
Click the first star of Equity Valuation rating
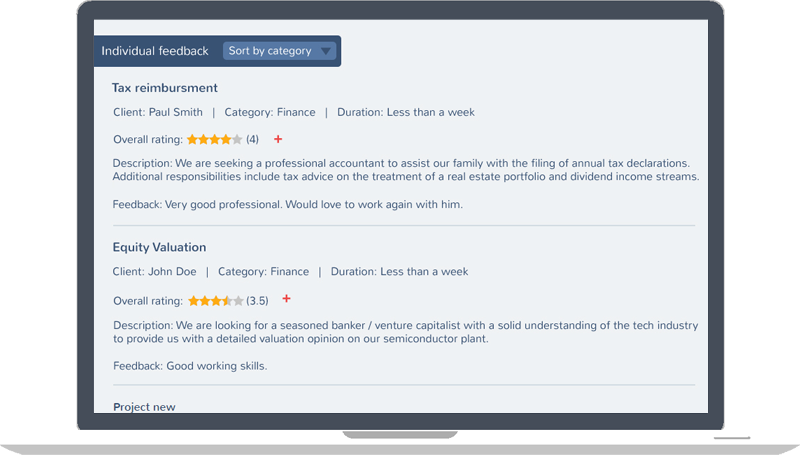point(192,300)
